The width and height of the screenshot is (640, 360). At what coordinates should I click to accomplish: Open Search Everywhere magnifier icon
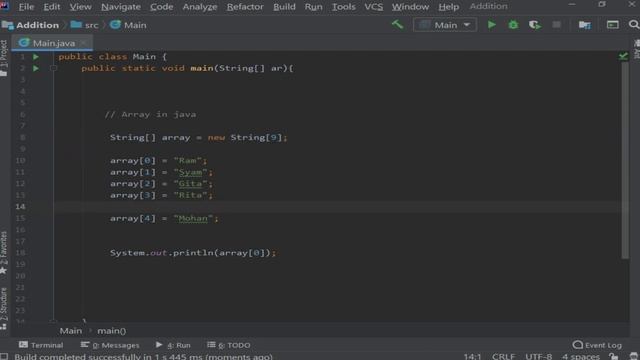tap(634, 25)
